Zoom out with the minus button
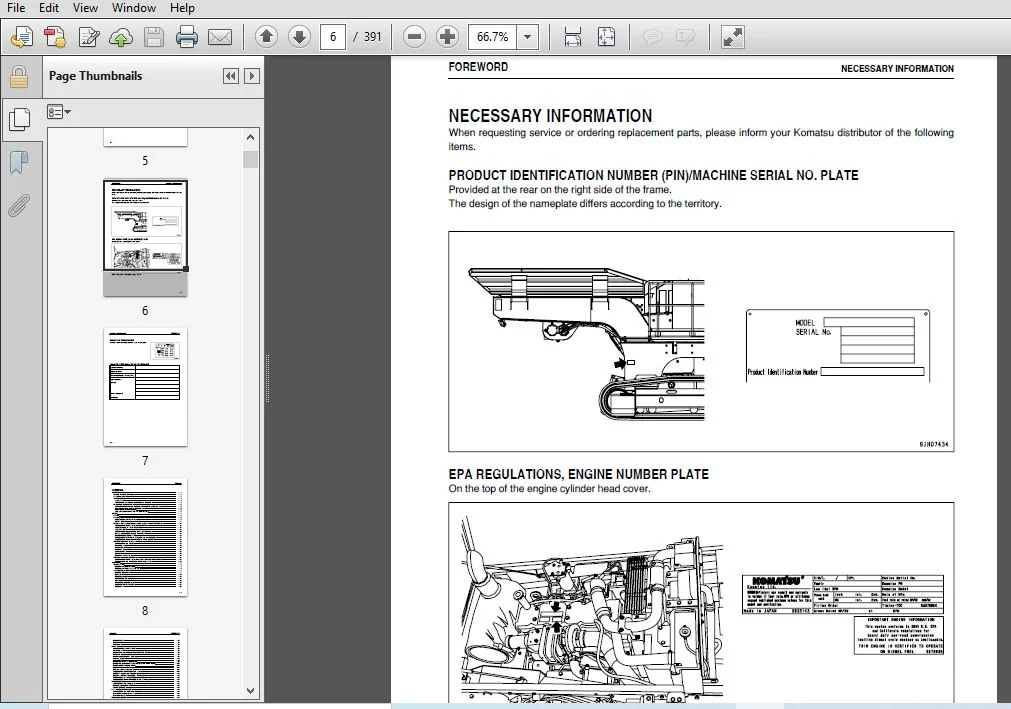Image resolution: width=1011 pixels, height=709 pixels. [415, 37]
